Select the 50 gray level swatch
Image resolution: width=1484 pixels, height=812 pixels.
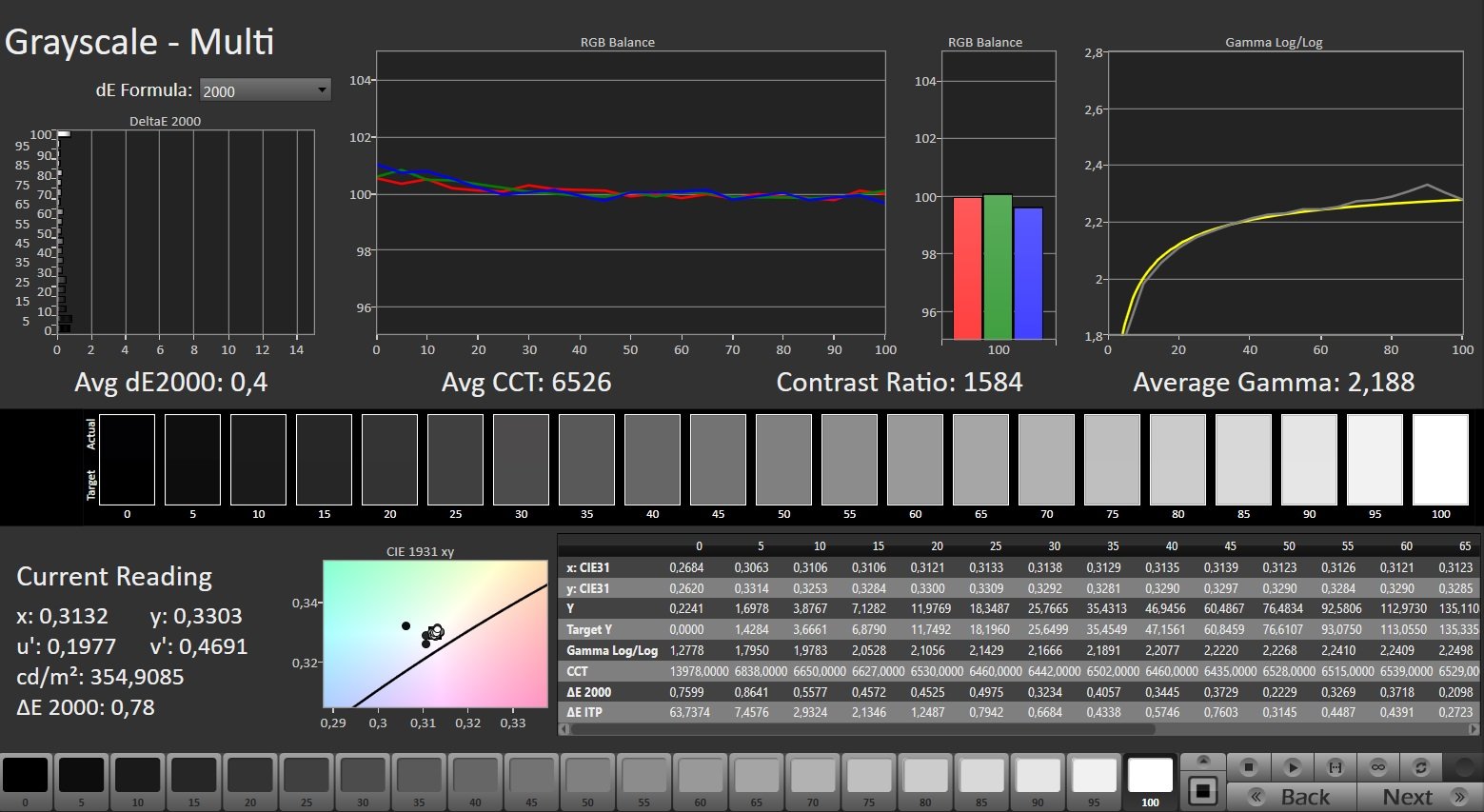point(588,782)
